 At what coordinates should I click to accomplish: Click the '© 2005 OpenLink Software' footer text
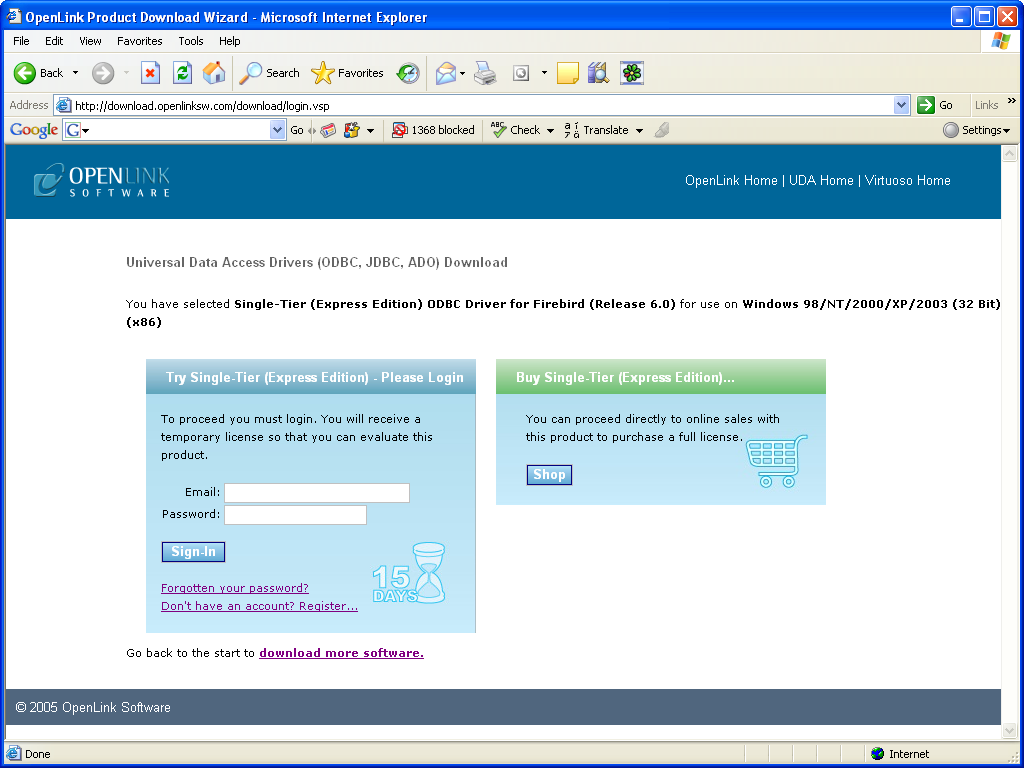point(93,707)
